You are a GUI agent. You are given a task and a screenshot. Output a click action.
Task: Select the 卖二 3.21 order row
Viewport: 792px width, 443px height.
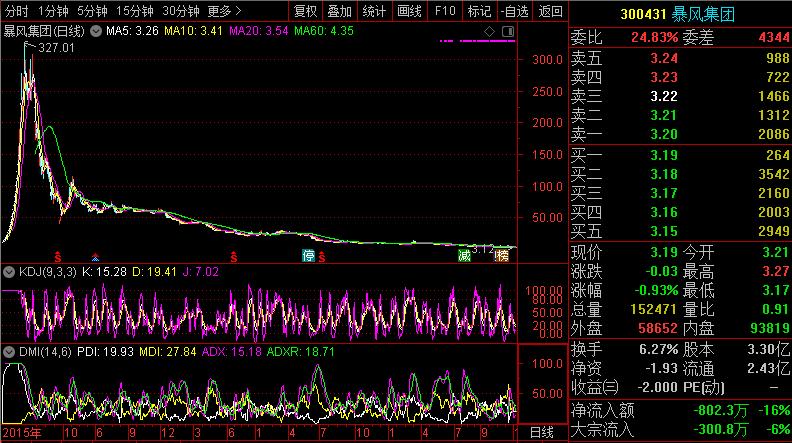[680, 115]
